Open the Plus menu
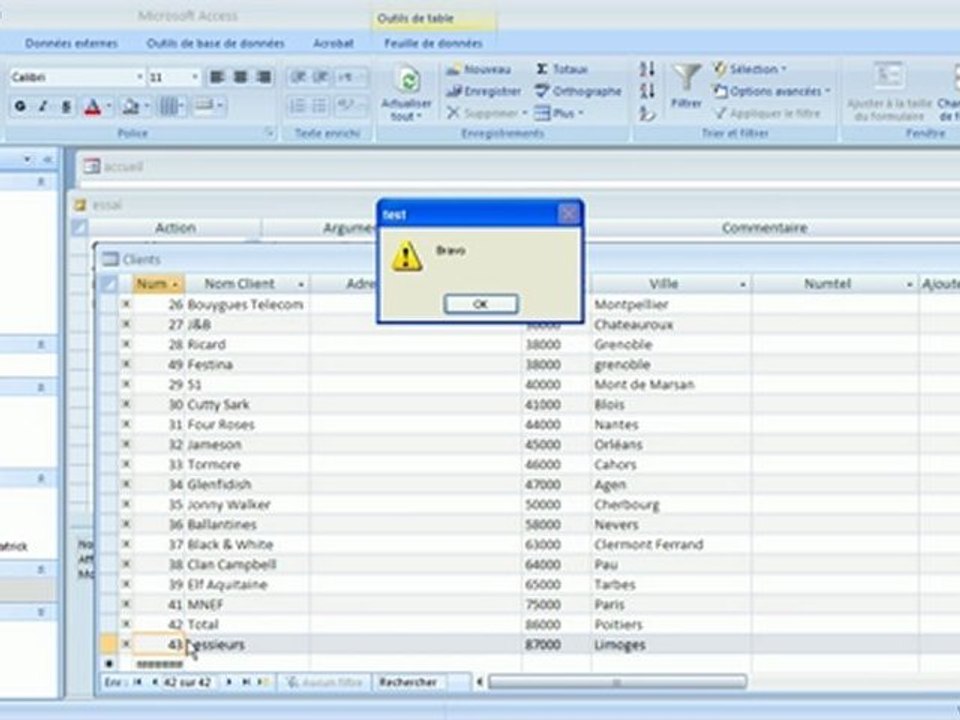 click(x=559, y=113)
